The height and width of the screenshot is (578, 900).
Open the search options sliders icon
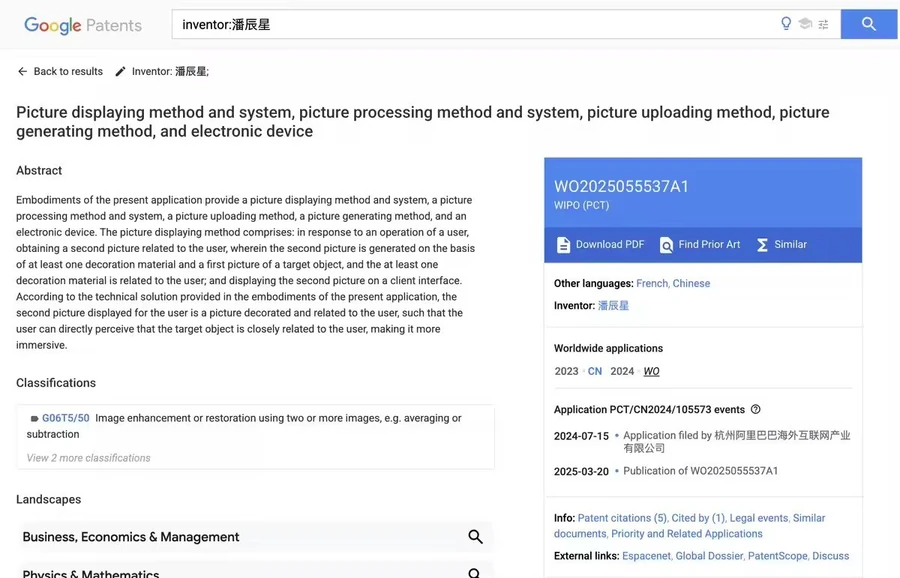pyautogui.click(x=824, y=24)
